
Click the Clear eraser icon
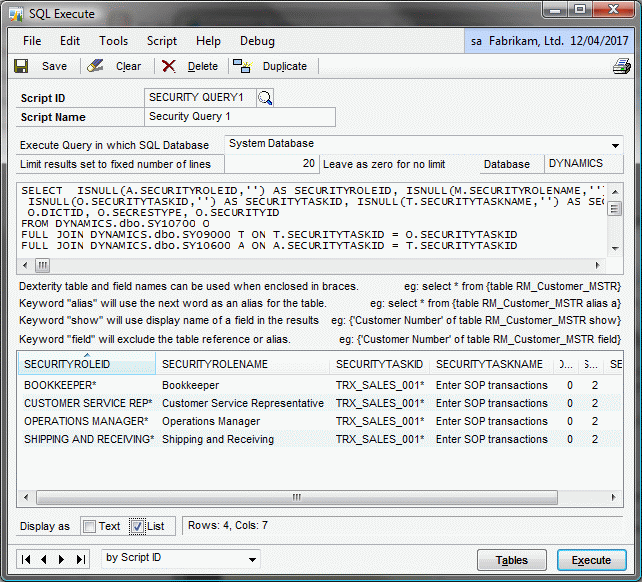pos(95,66)
